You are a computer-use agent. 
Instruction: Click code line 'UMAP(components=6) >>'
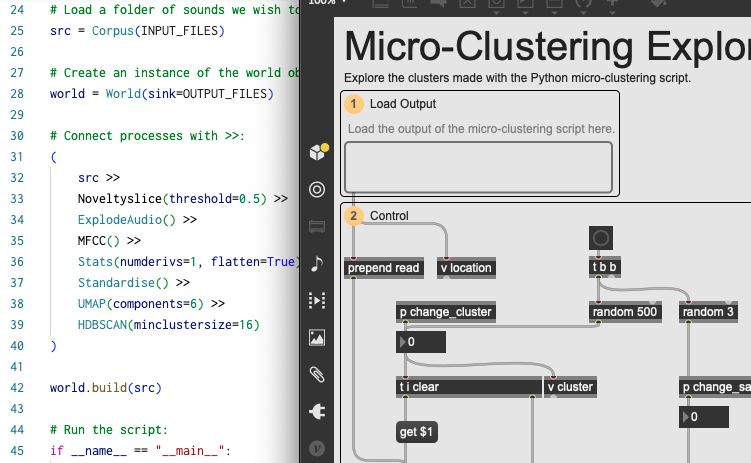(x=151, y=304)
